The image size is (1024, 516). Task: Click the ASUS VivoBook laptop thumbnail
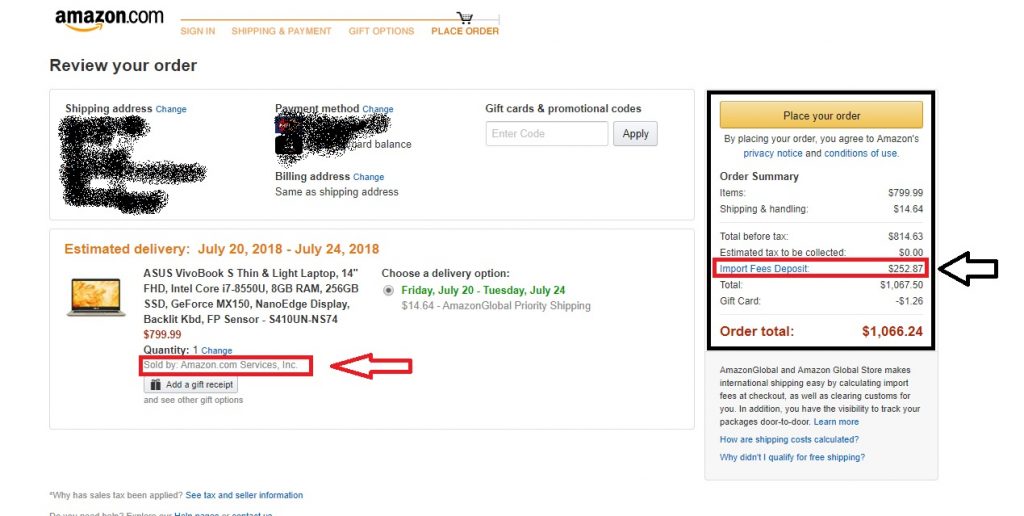click(96, 297)
